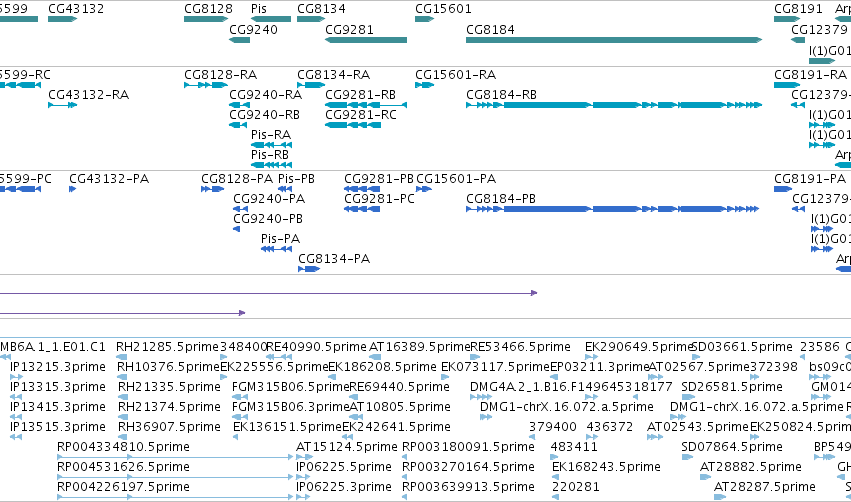Click the long CG8184 gene bar
This screenshot has width=851, height=502.
pyautogui.click(x=614, y=40)
